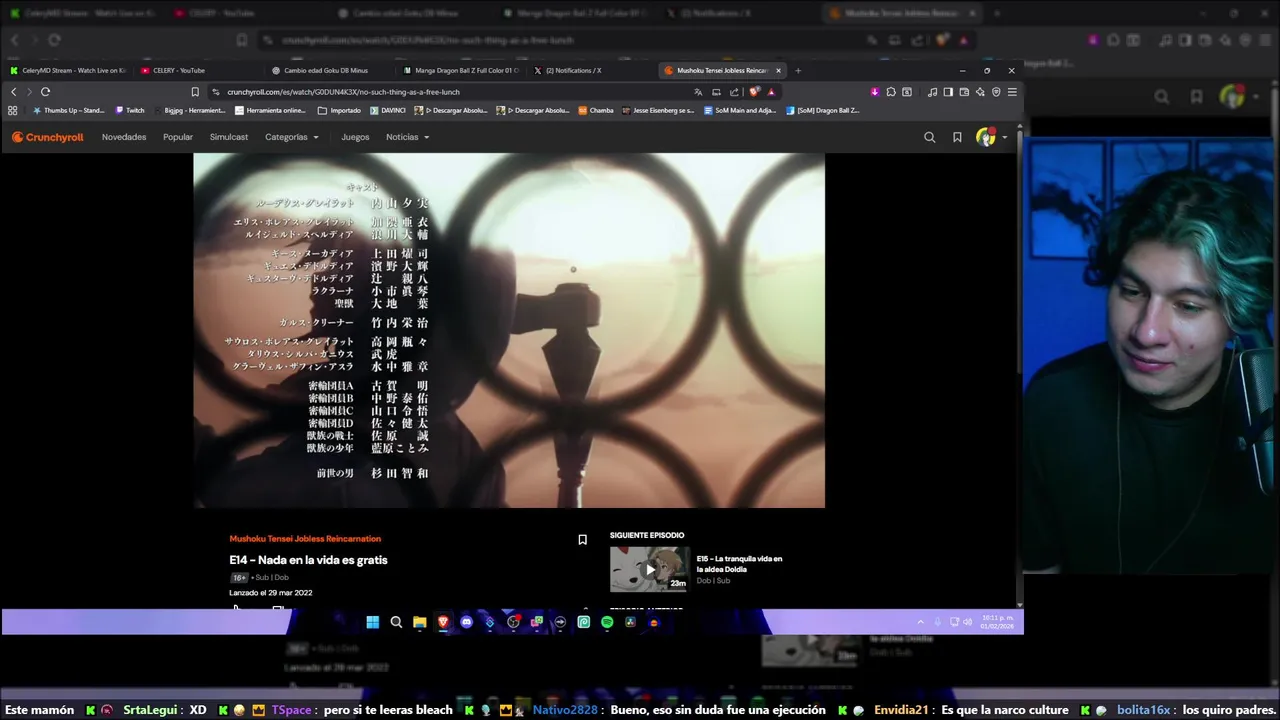Open the Mushoku Tensei Jobless Reincarnation series link
The width and height of the screenshot is (1280, 720).
[305, 539]
